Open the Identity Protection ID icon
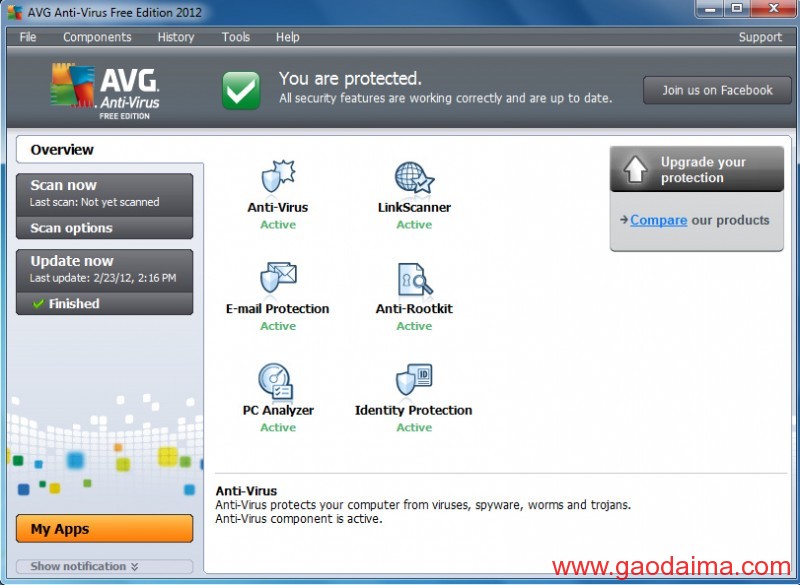800x585 pixels. click(414, 379)
